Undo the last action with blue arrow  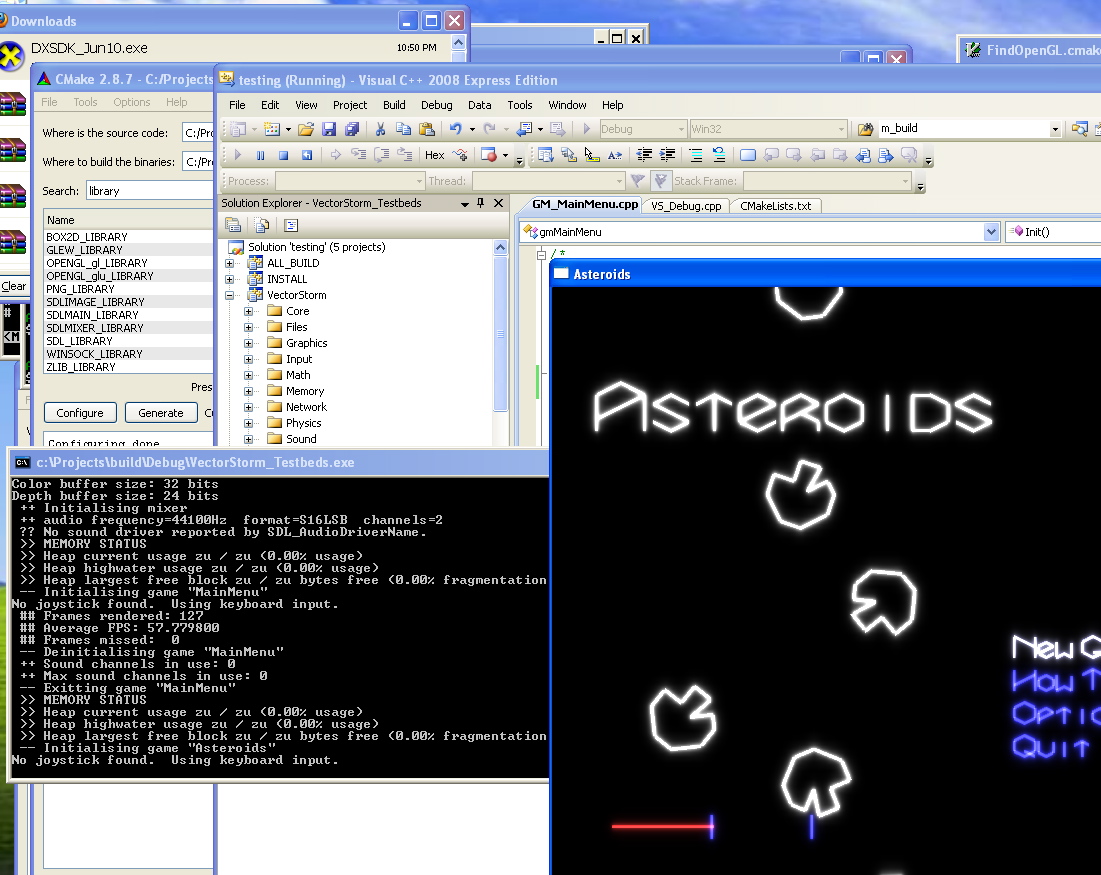click(x=456, y=129)
